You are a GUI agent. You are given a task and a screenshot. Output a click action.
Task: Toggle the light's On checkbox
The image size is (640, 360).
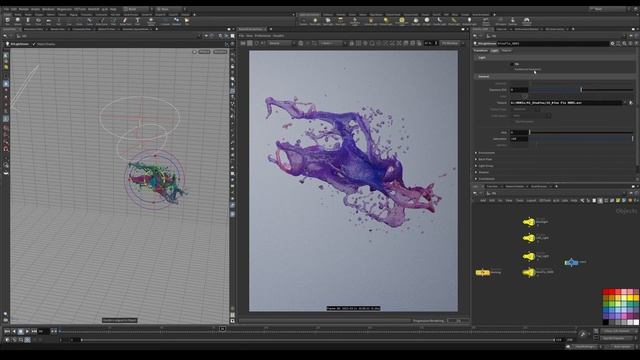(512, 64)
